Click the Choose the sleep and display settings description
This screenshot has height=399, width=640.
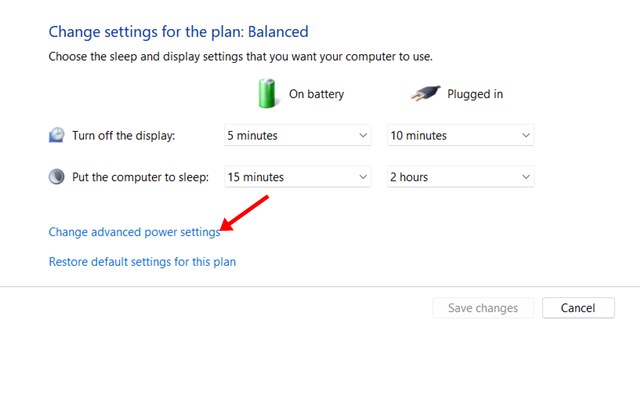(x=240, y=56)
